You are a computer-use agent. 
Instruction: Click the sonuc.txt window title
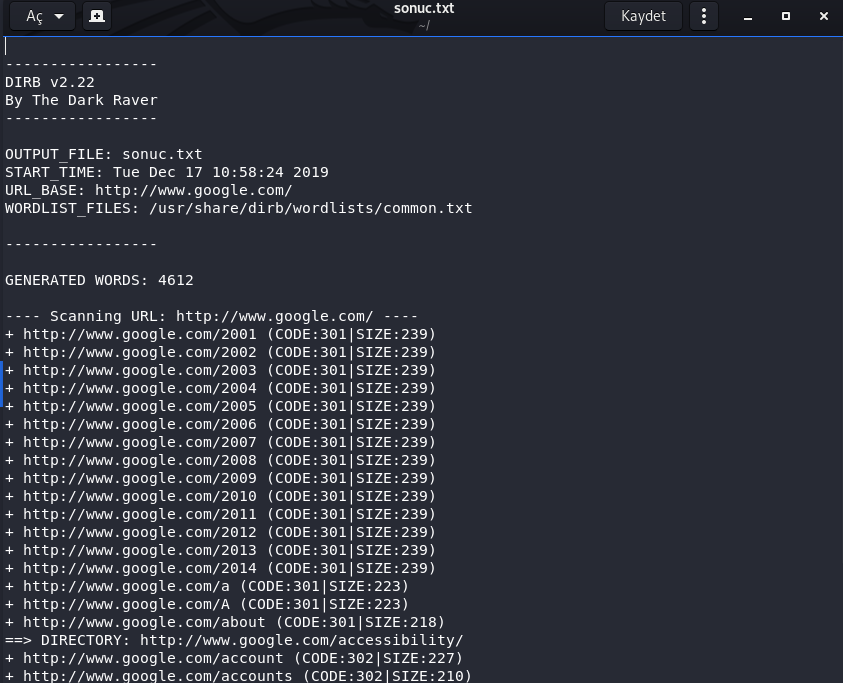pyautogui.click(x=424, y=9)
